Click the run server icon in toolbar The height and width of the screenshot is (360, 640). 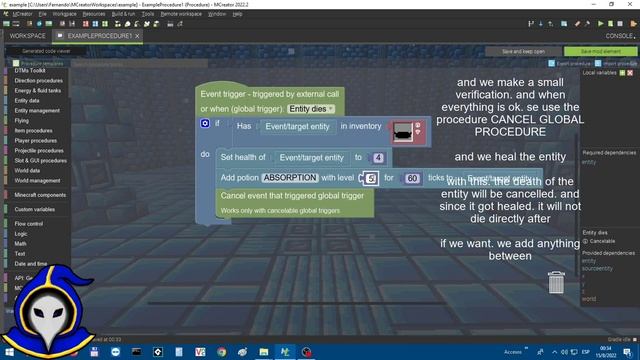(611, 24)
